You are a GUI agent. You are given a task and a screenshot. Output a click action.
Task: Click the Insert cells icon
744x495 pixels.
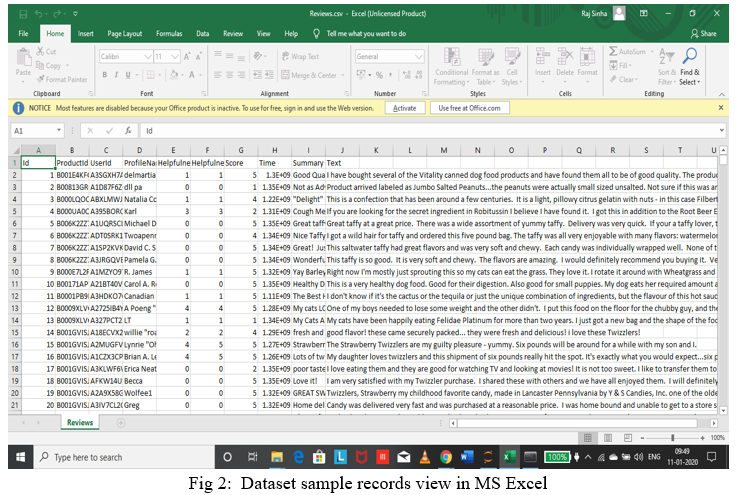pos(543,57)
